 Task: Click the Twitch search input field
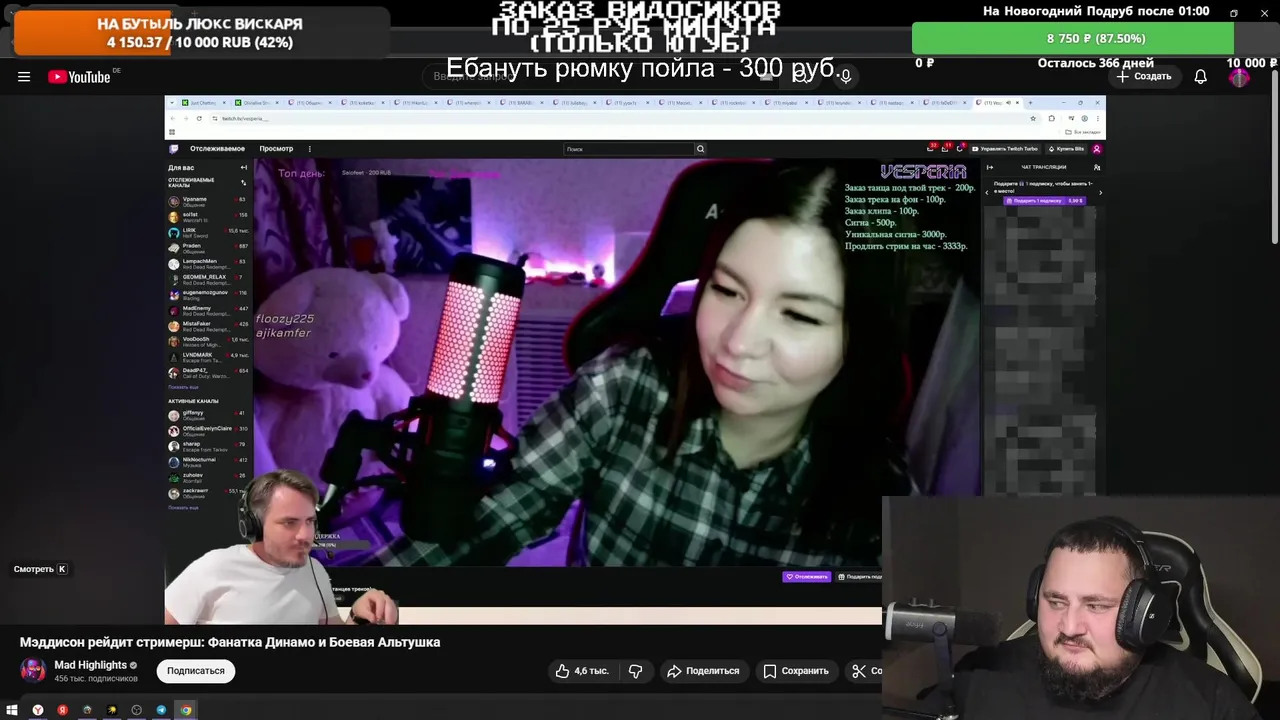[x=629, y=149]
